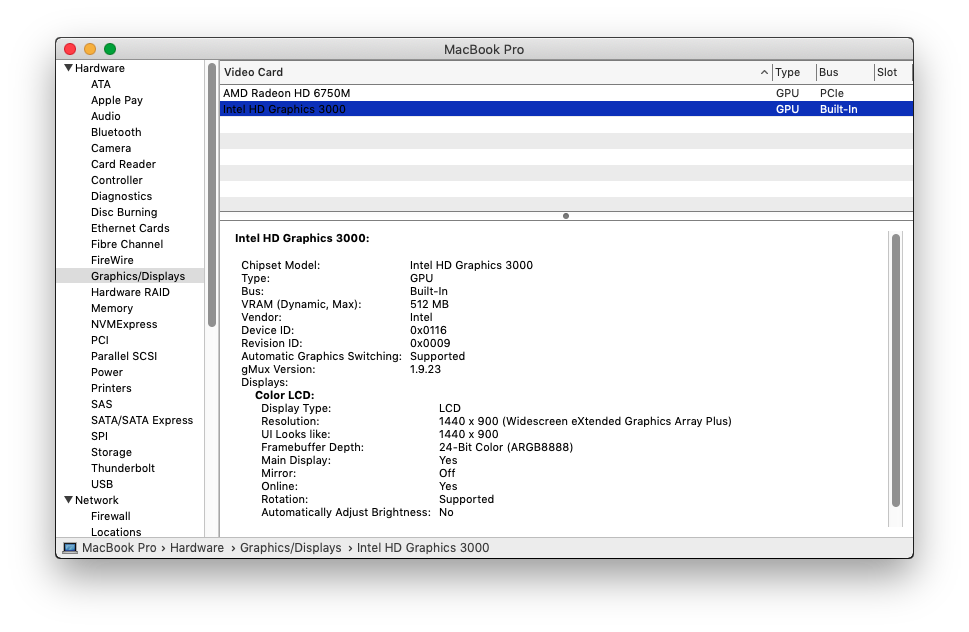Select Firewall under Network

pos(111,516)
